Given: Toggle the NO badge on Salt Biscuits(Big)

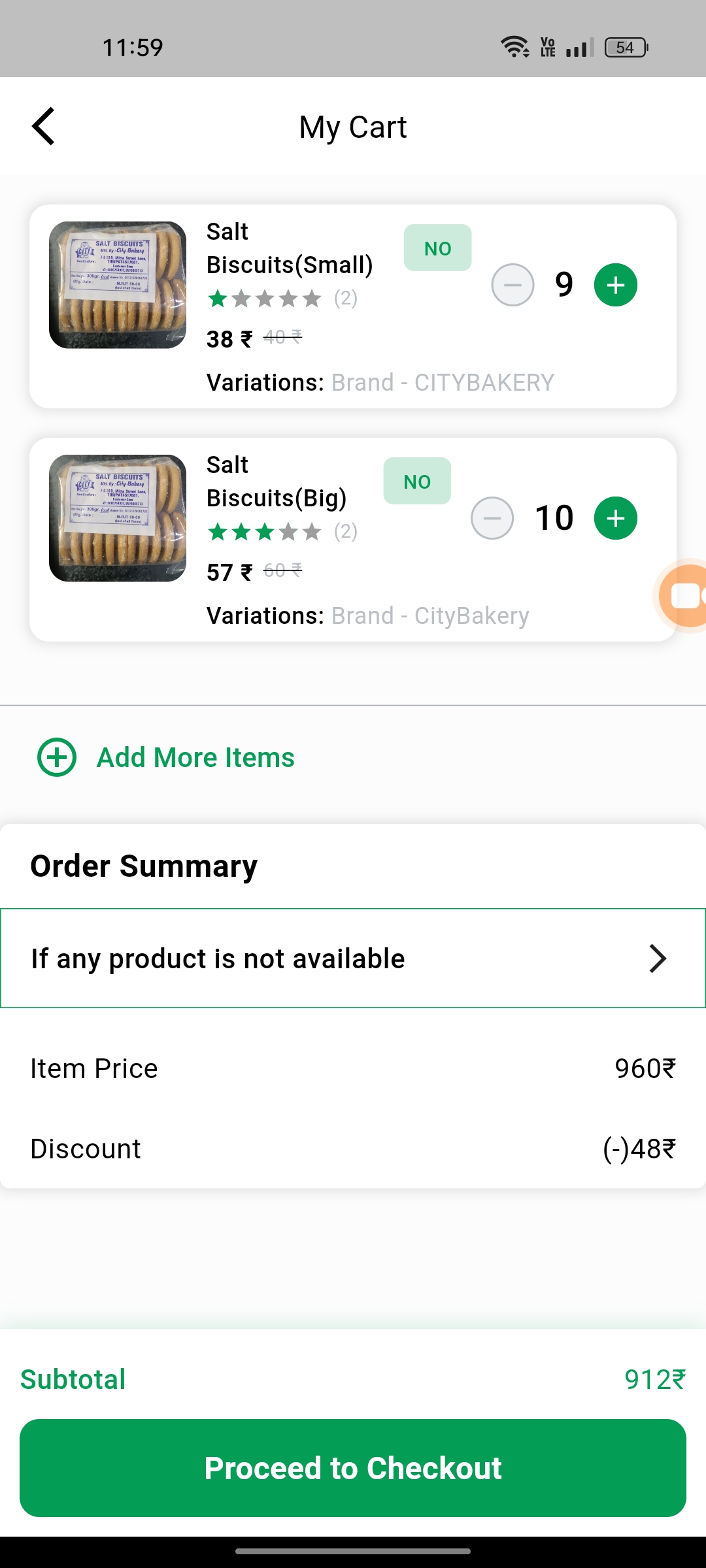Looking at the screenshot, I should click(x=417, y=481).
